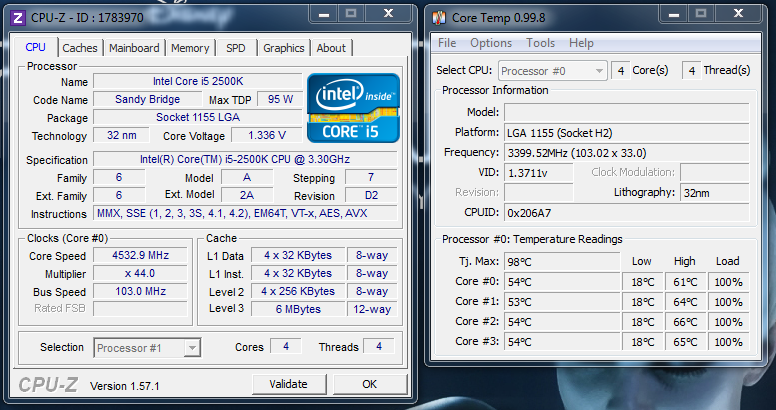Open the Graphics tab
Viewport: 776px width, 410px height.
tap(284, 48)
